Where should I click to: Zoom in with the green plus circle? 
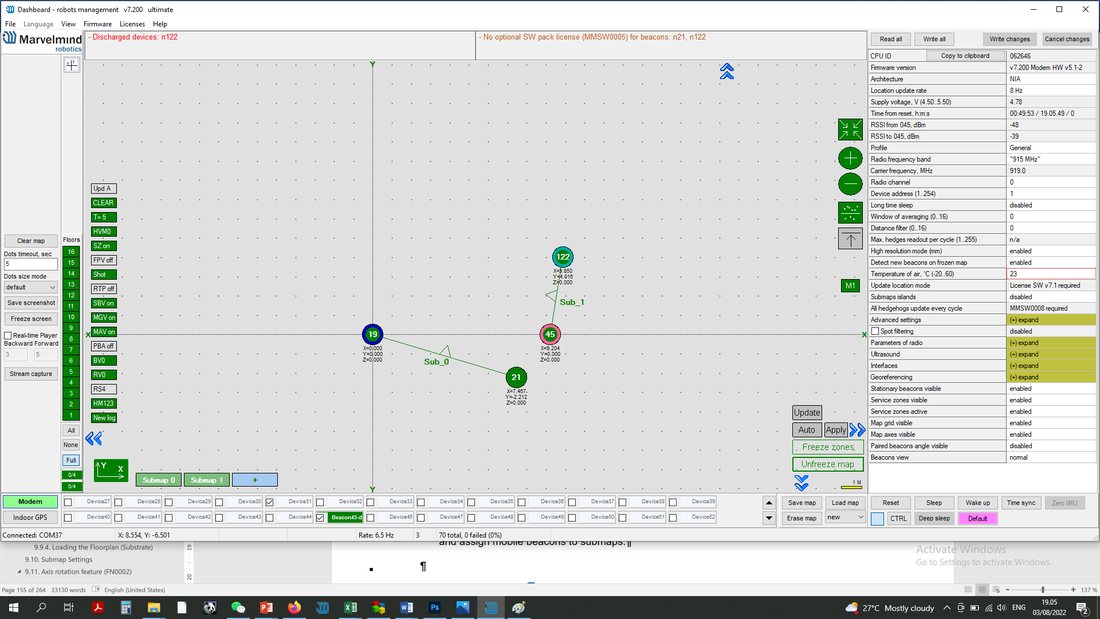(x=850, y=158)
